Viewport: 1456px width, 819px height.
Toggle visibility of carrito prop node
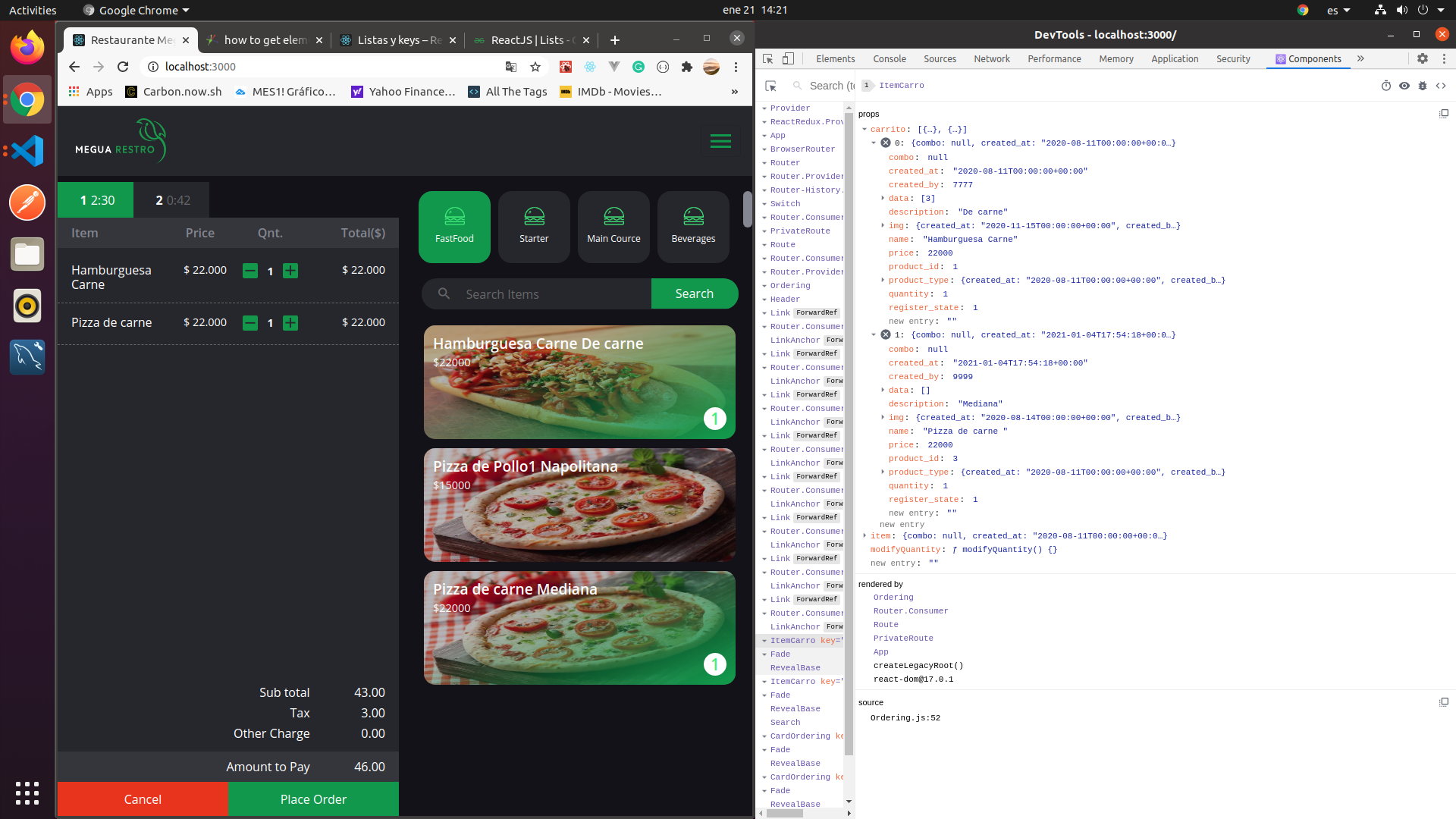click(x=864, y=129)
